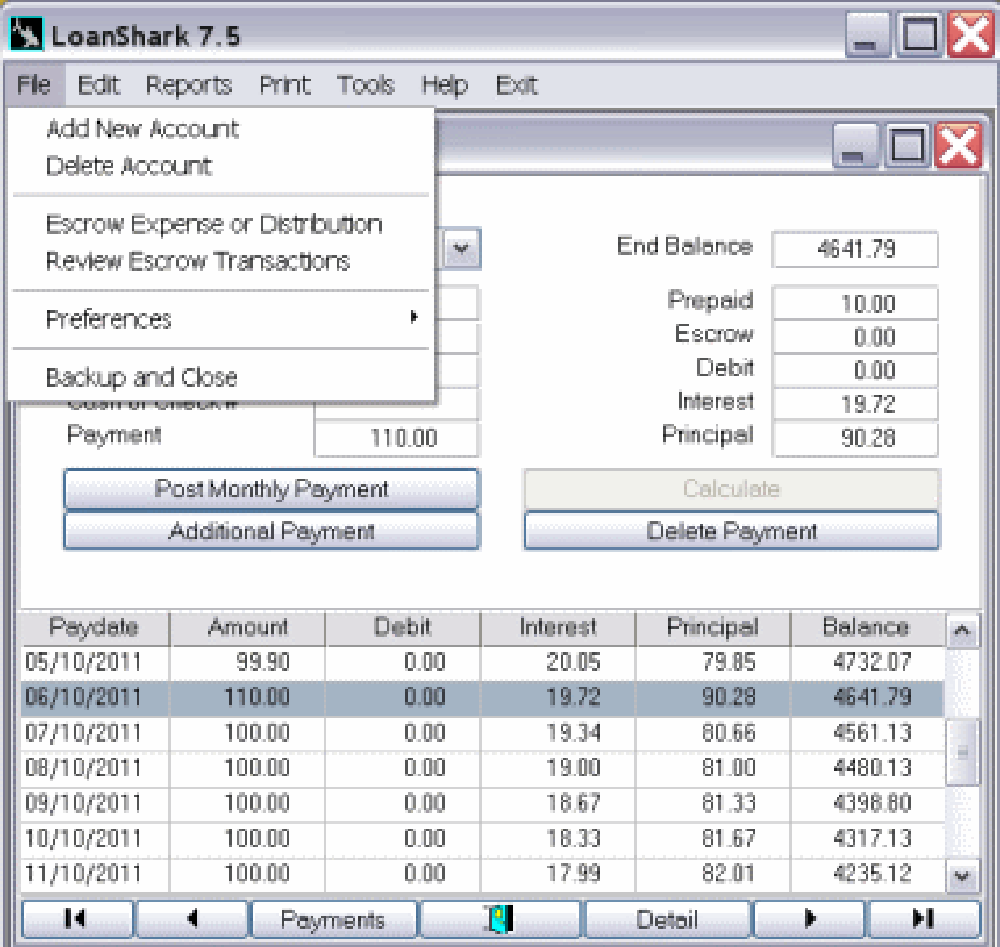Screen dimensions: 1000x947
Task: Open the Tools menu
Action: (x=366, y=85)
